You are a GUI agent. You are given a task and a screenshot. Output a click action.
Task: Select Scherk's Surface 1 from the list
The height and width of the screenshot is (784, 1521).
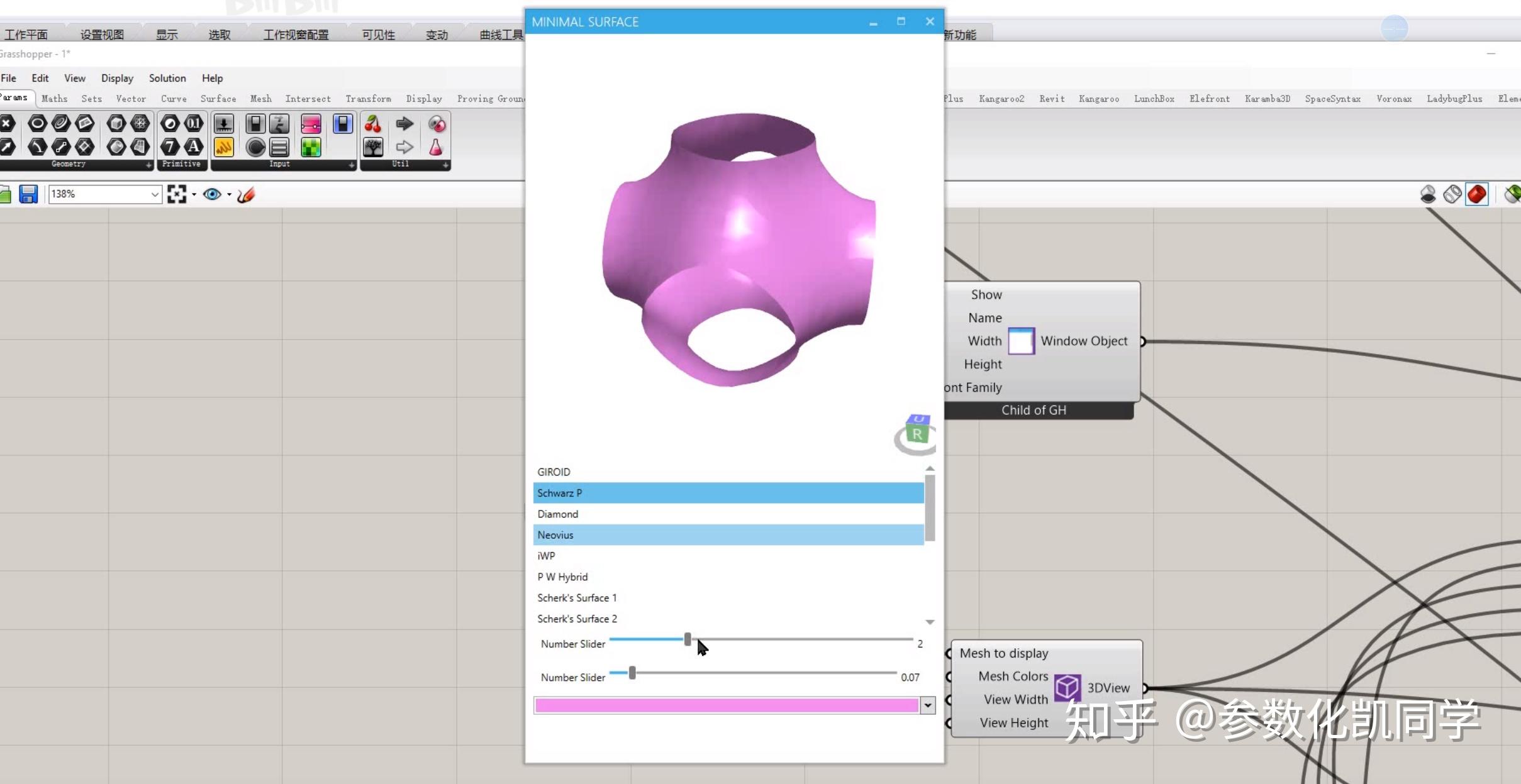click(577, 598)
